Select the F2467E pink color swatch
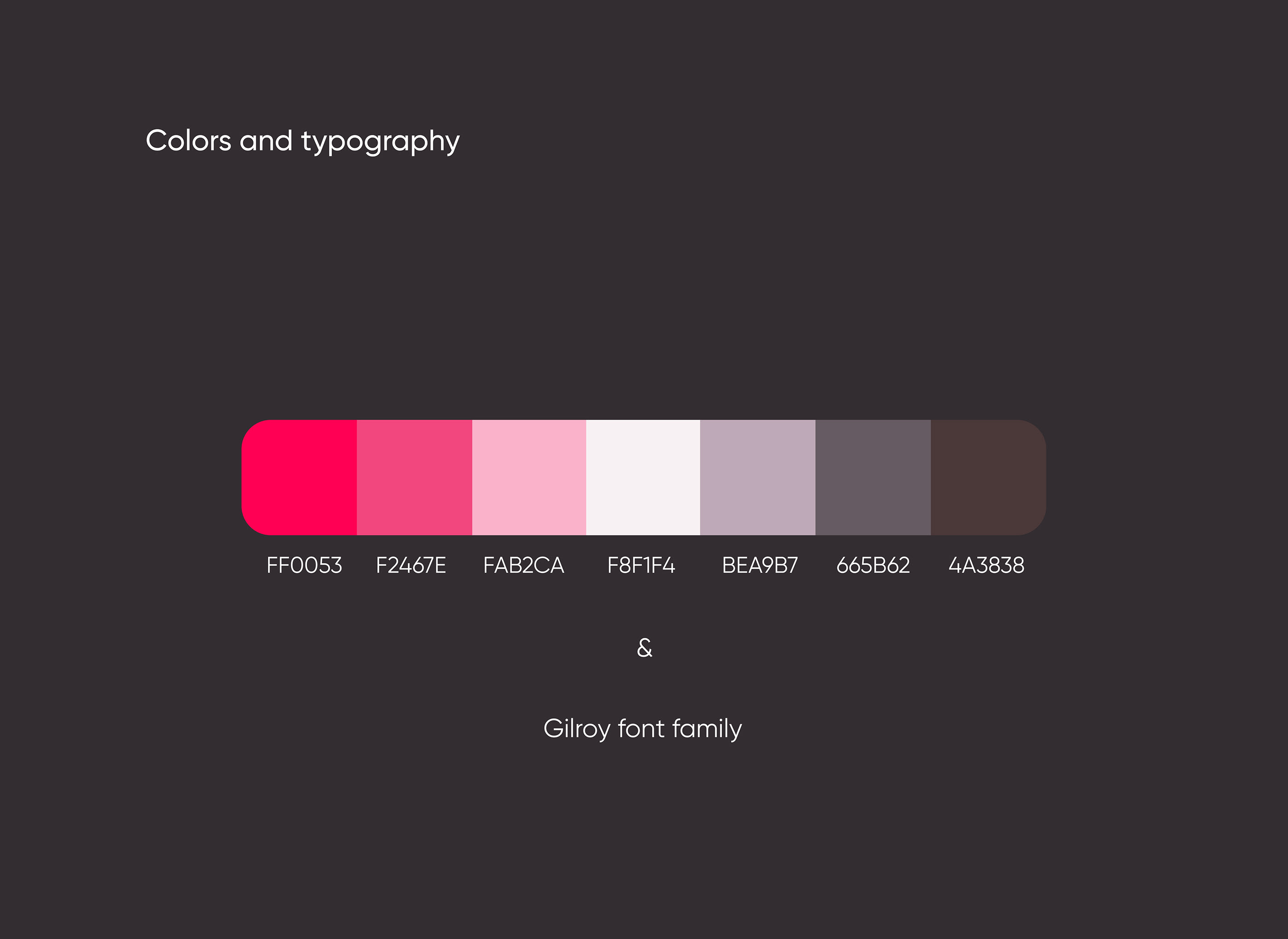Image resolution: width=1288 pixels, height=939 pixels. pos(414,477)
